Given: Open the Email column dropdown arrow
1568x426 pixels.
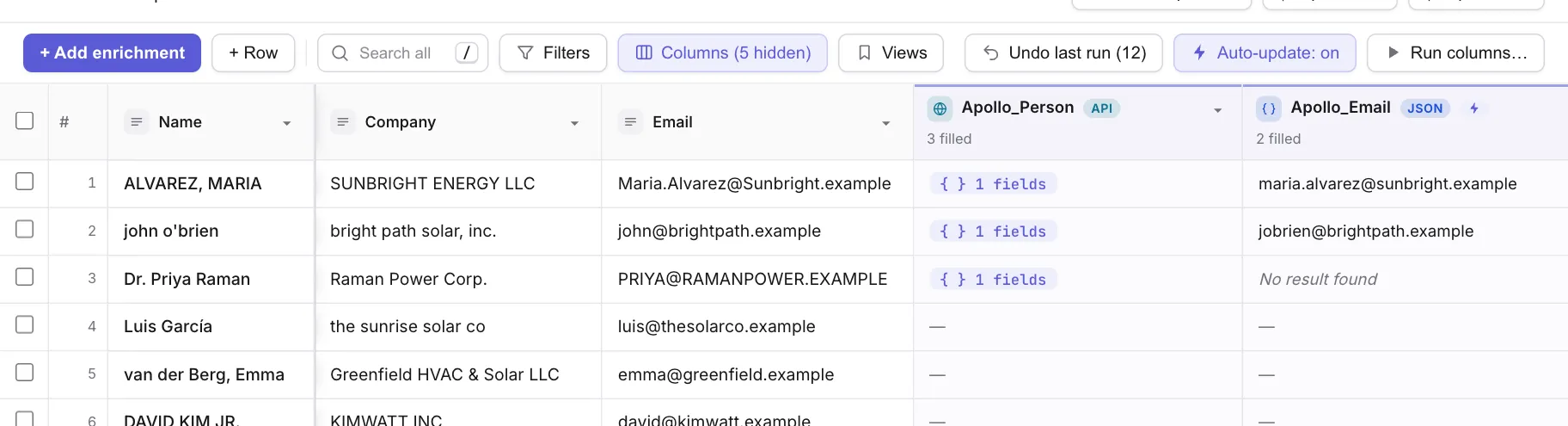Looking at the screenshot, I should [x=886, y=123].
